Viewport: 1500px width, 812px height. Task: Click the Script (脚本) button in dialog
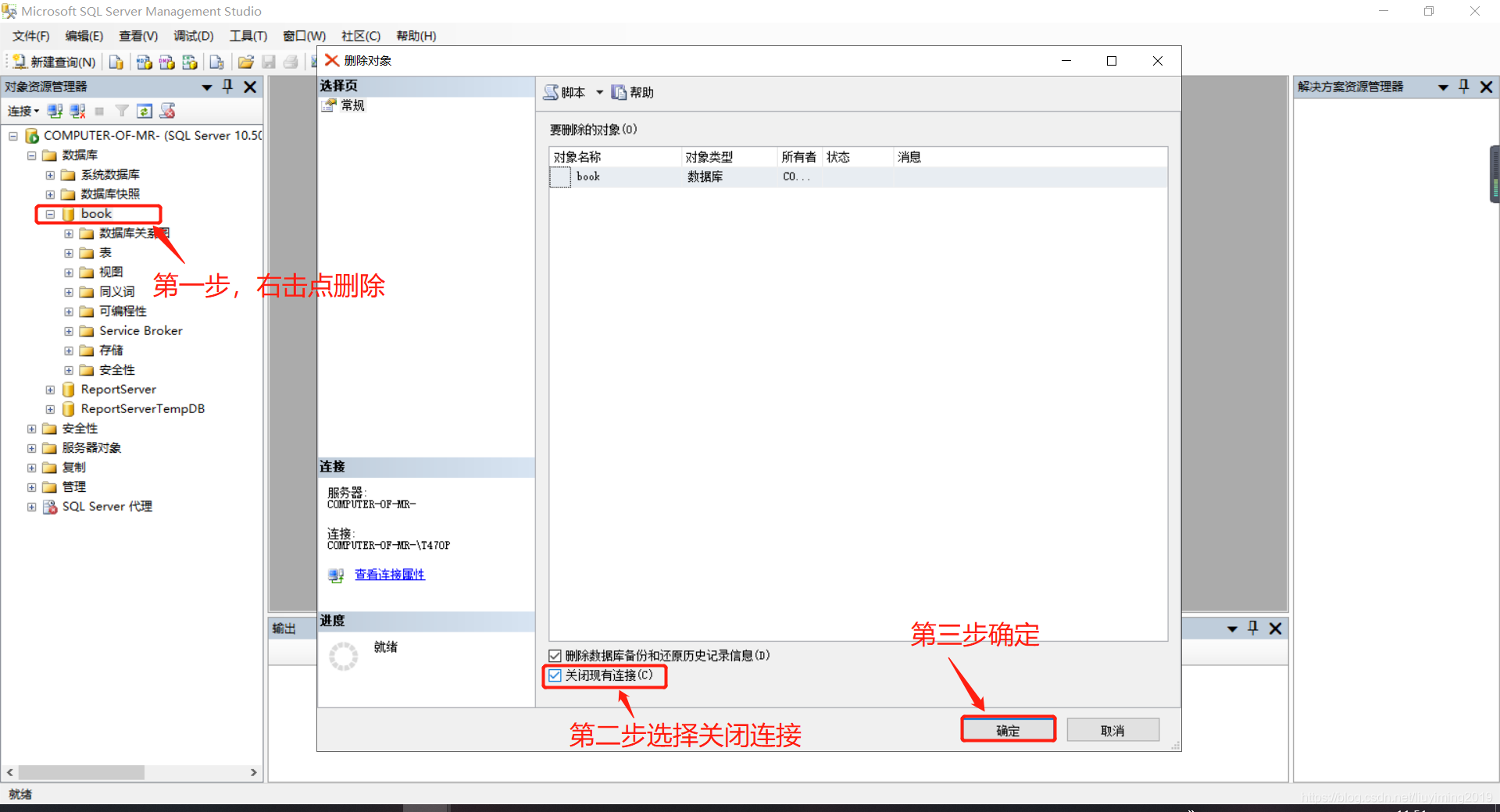pos(564,92)
